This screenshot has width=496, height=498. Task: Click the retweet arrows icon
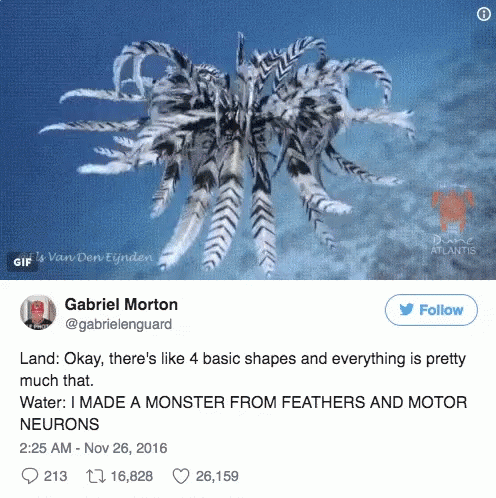tap(96, 476)
